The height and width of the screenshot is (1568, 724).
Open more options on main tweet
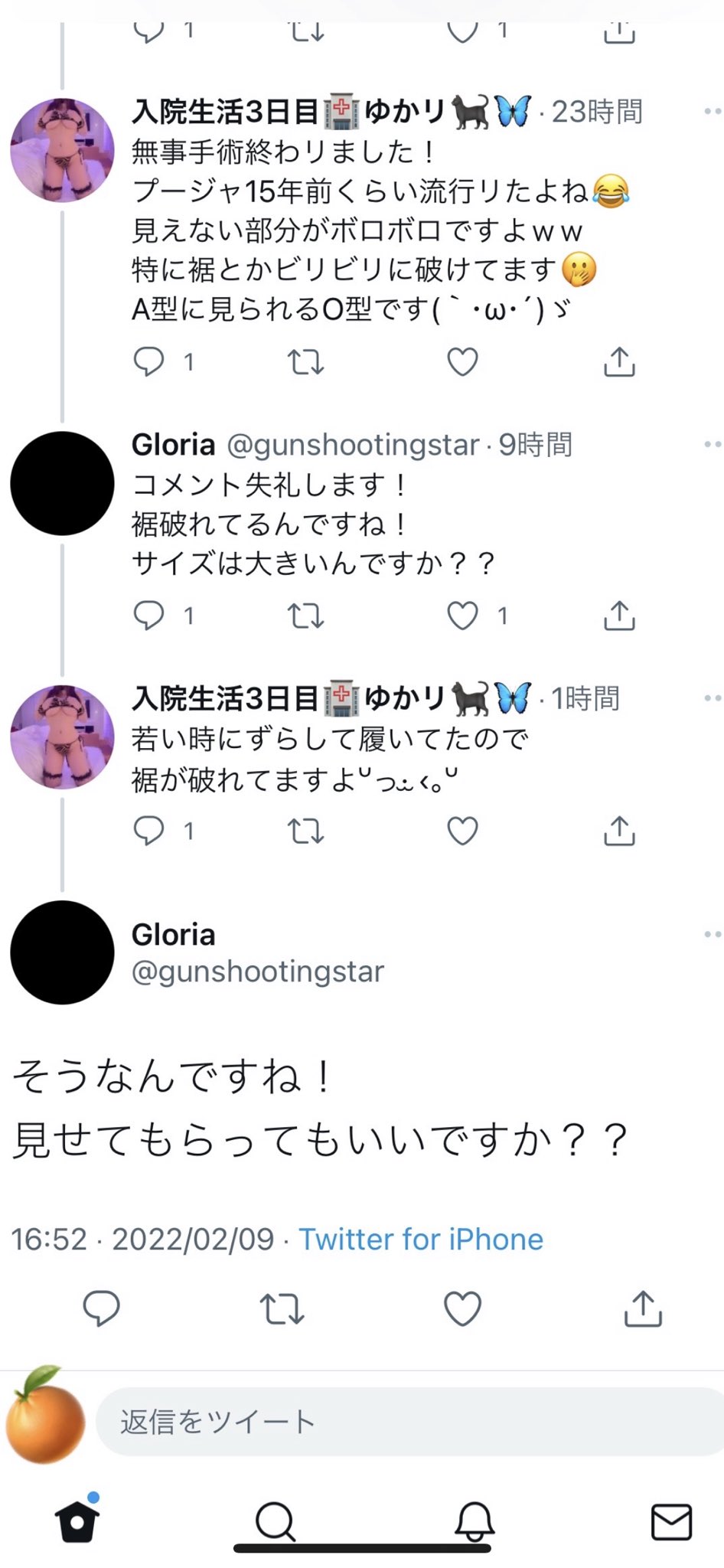point(713,934)
